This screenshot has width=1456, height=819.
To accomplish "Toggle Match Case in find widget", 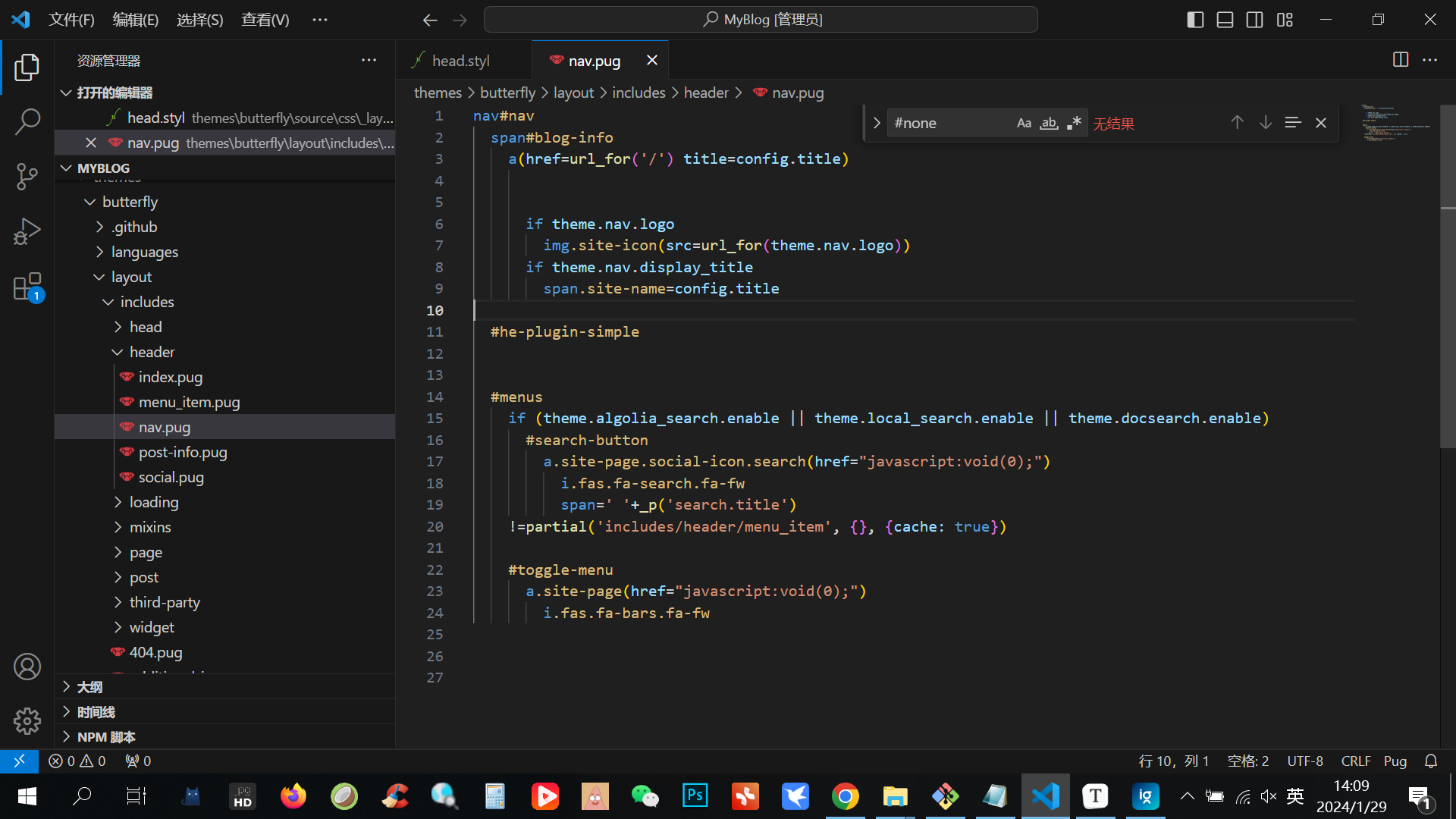I will [x=1024, y=123].
